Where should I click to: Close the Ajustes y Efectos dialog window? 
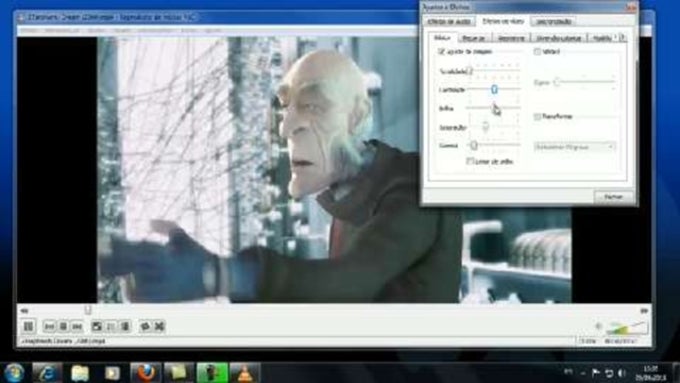631,7
